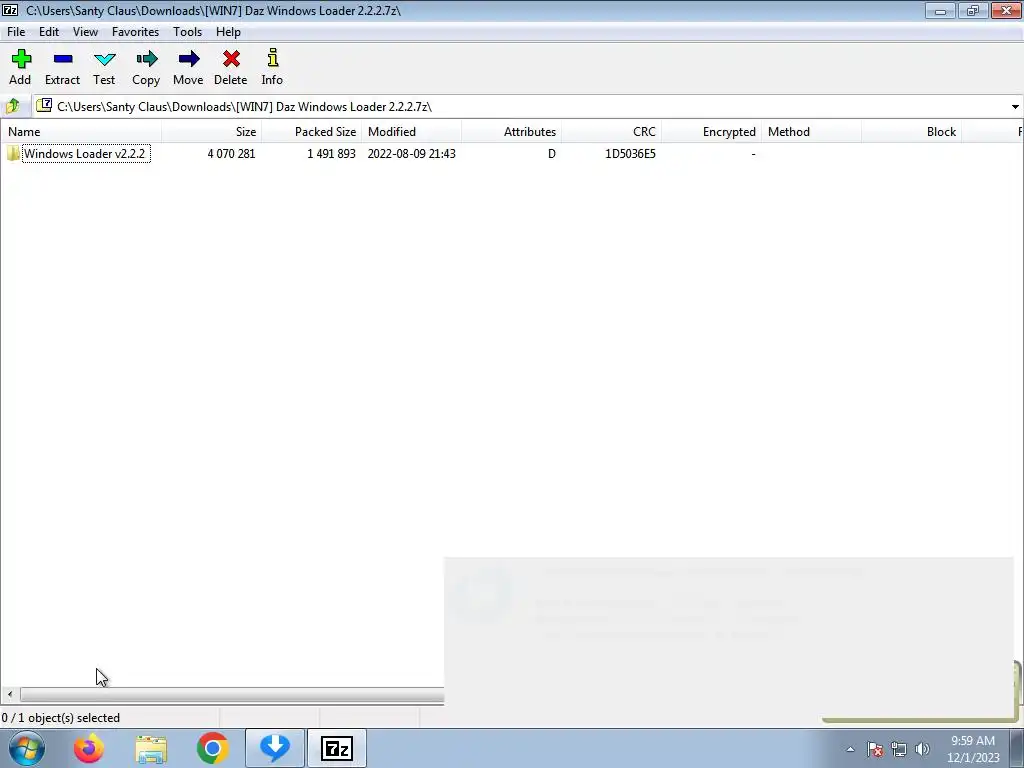Viewport: 1024px width, 768px height.
Task: Expand the address bar path dropdown
Action: point(1015,106)
